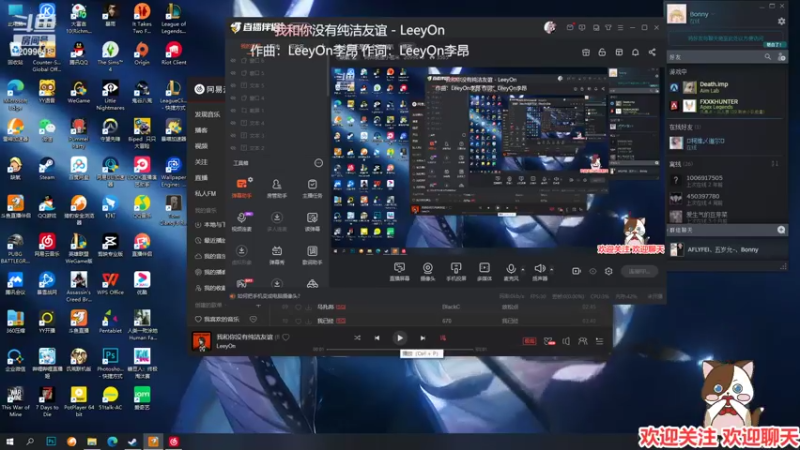The width and height of the screenshot is (800, 450).
Task: Hide the 文本 4 source with eye icon
Action: click(x=233, y=123)
